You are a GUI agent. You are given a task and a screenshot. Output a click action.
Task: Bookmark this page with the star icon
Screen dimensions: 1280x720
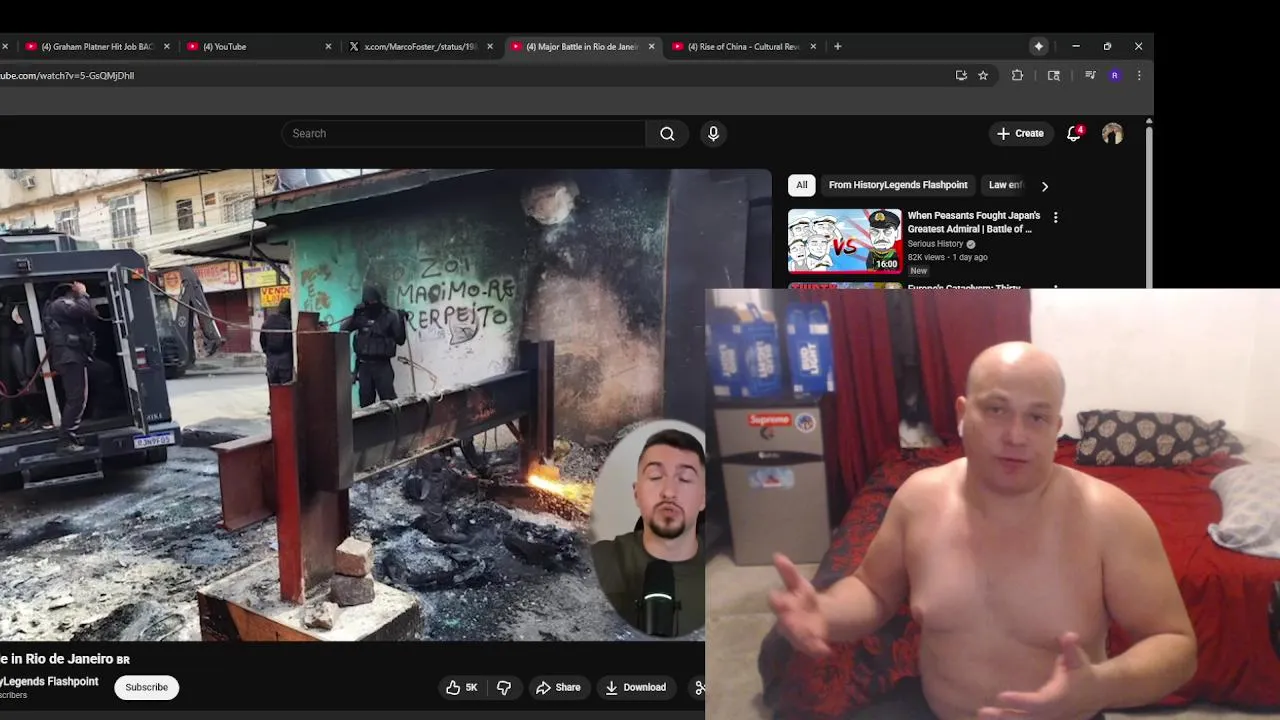[983, 75]
